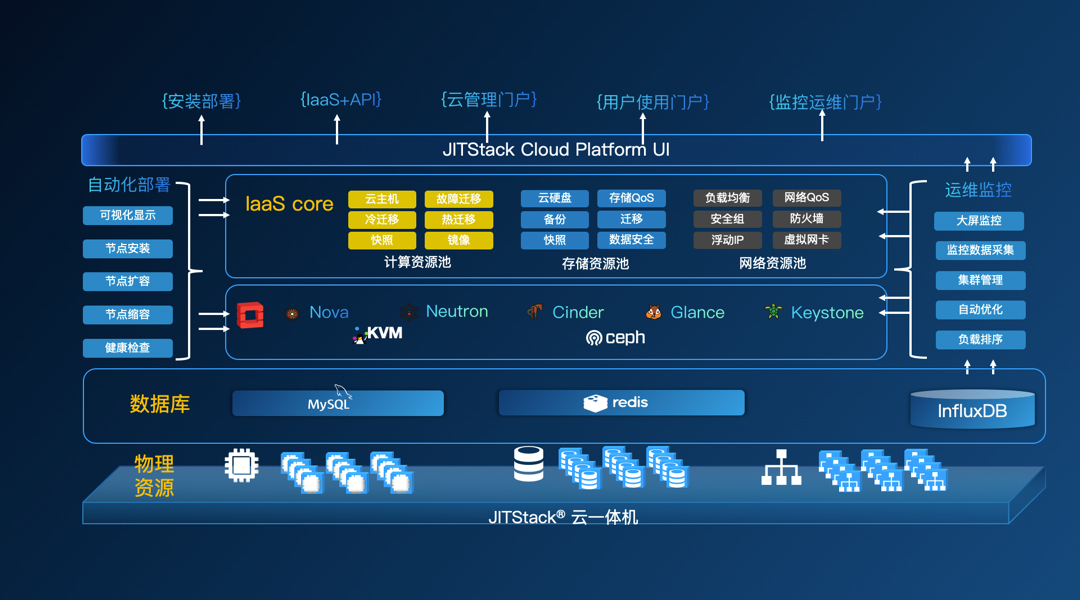Select the 监控数据采集 box
The width and height of the screenshot is (1080, 600).
(980, 251)
